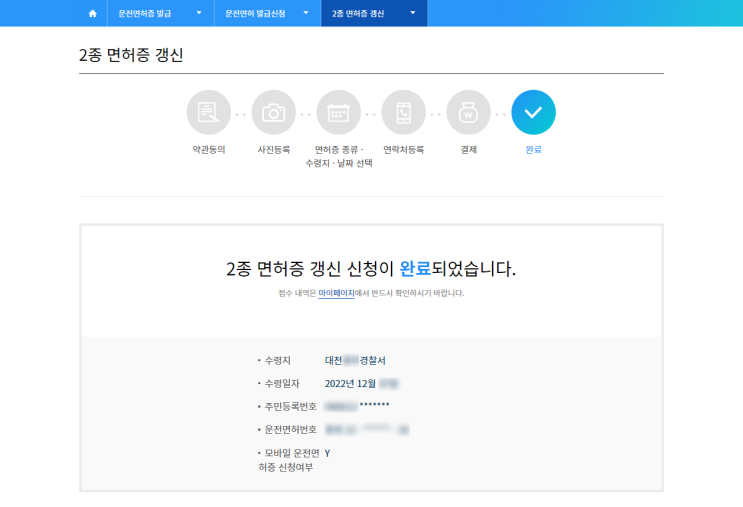Viewport: 743px width, 507px height.
Task: Open the 운전면허증 발급 menu
Action: [x=161, y=13]
